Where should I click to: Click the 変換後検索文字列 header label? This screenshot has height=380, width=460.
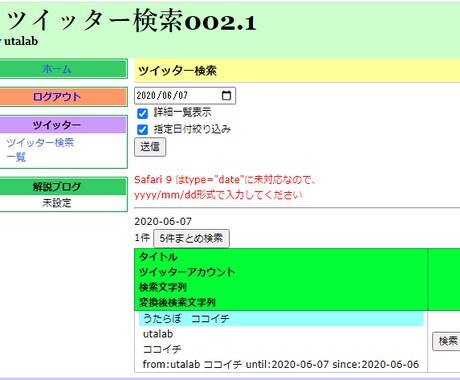[x=177, y=302]
